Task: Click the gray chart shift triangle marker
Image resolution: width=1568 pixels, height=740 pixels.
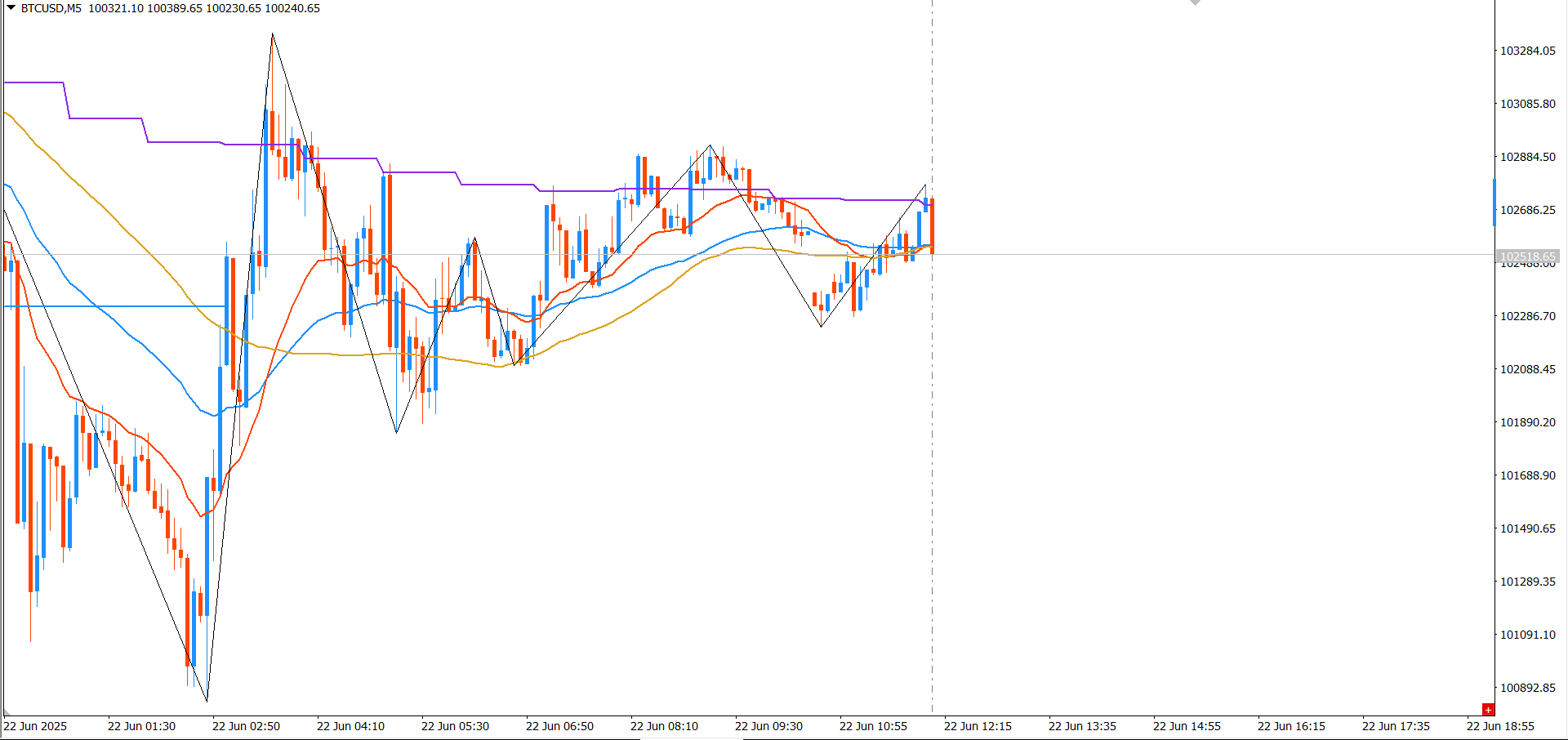Action: [1195, 2]
